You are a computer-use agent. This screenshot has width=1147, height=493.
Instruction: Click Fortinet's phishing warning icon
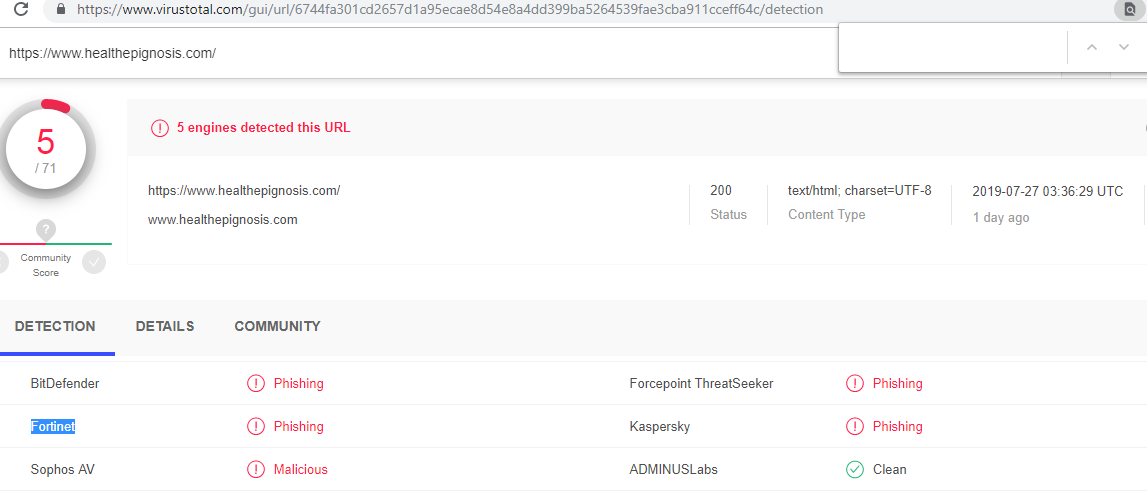255,426
